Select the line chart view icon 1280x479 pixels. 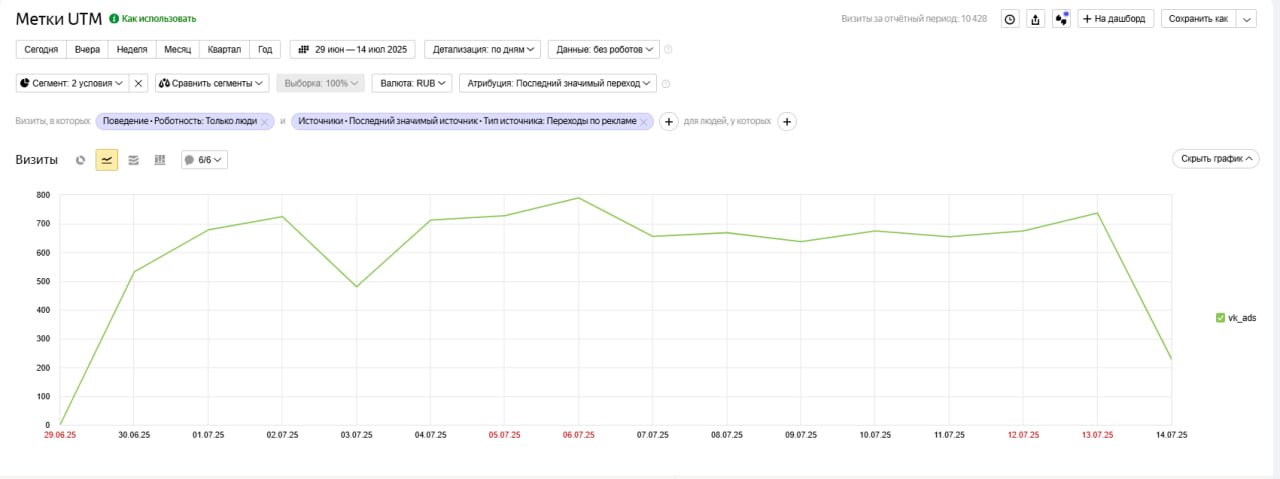(106, 160)
